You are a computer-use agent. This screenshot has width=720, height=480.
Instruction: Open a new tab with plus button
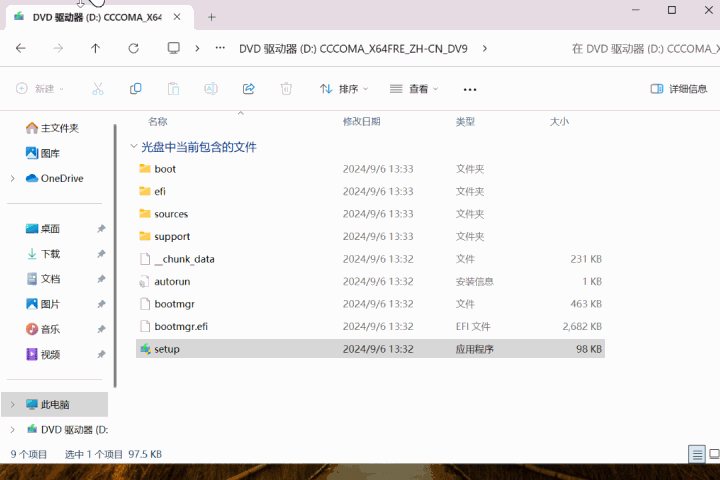click(x=211, y=17)
